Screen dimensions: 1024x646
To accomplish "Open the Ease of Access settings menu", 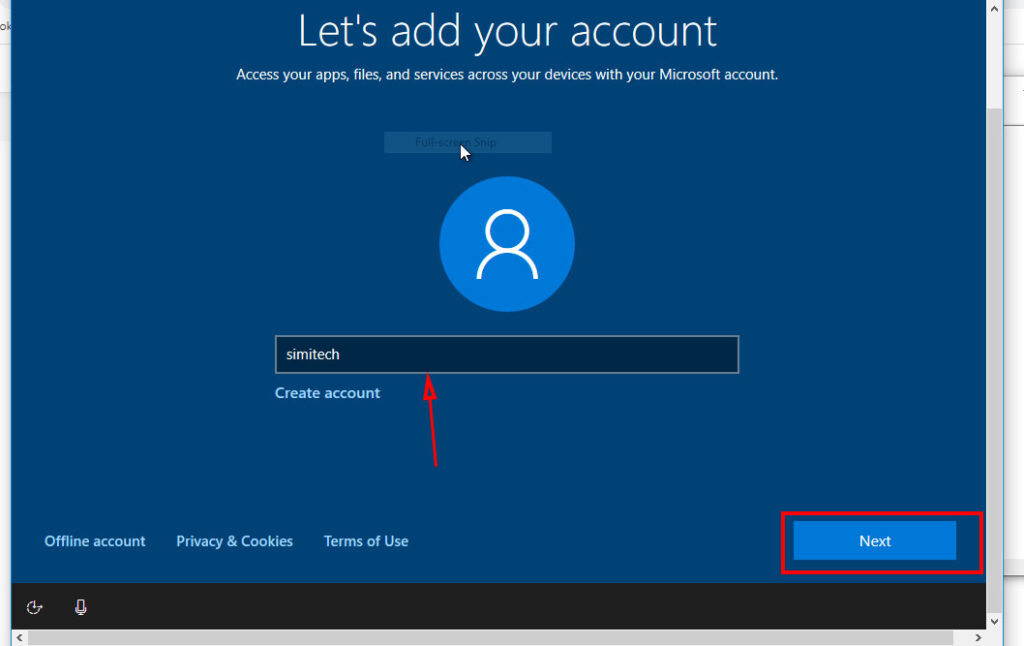I will [x=33, y=607].
